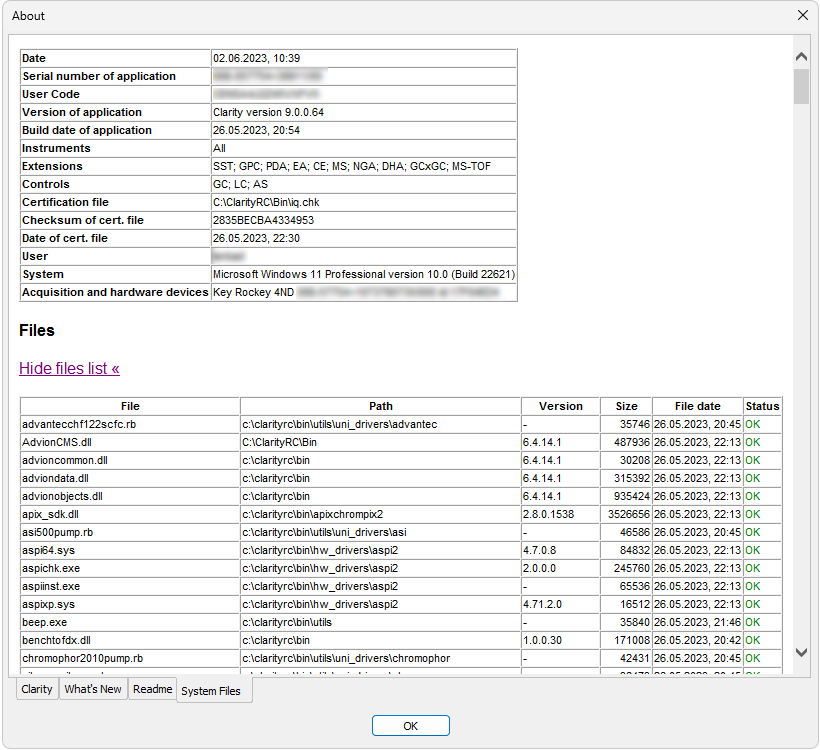Viewport: 820px width, 750px height.
Task: Select aspiinst.exe file name
Action: pyautogui.click(x=51, y=586)
